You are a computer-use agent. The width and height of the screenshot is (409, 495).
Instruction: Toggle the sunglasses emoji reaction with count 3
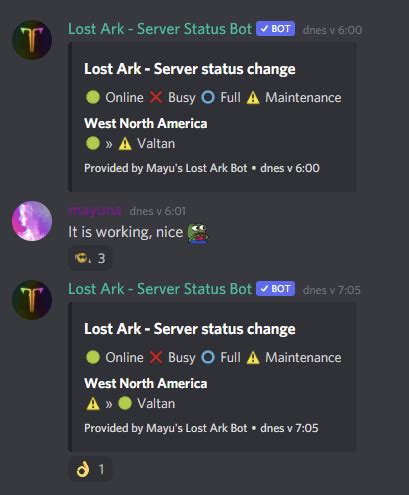pyautogui.click(x=90, y=258)
